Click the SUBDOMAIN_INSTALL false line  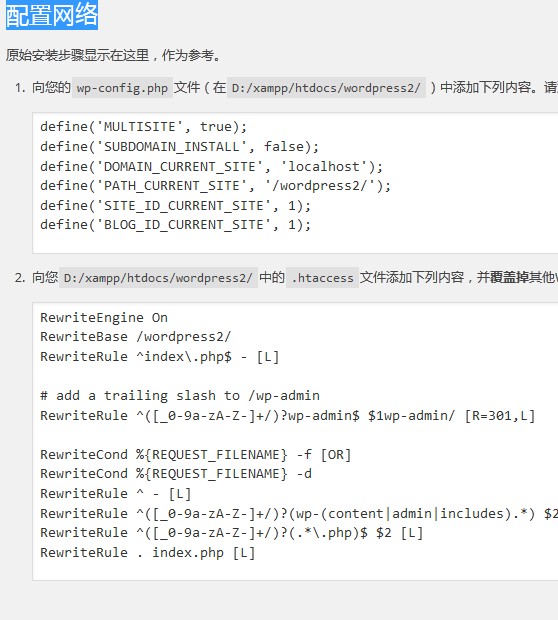180,146
